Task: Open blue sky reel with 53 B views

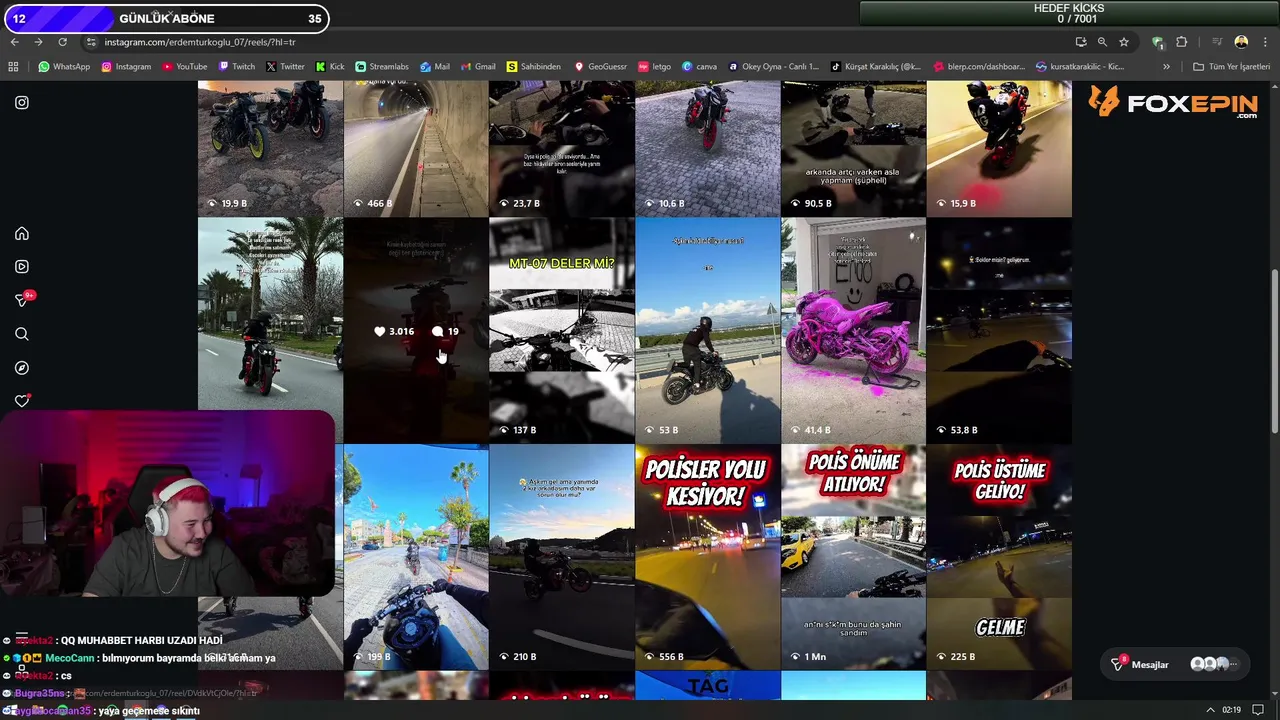Action: 707,330
